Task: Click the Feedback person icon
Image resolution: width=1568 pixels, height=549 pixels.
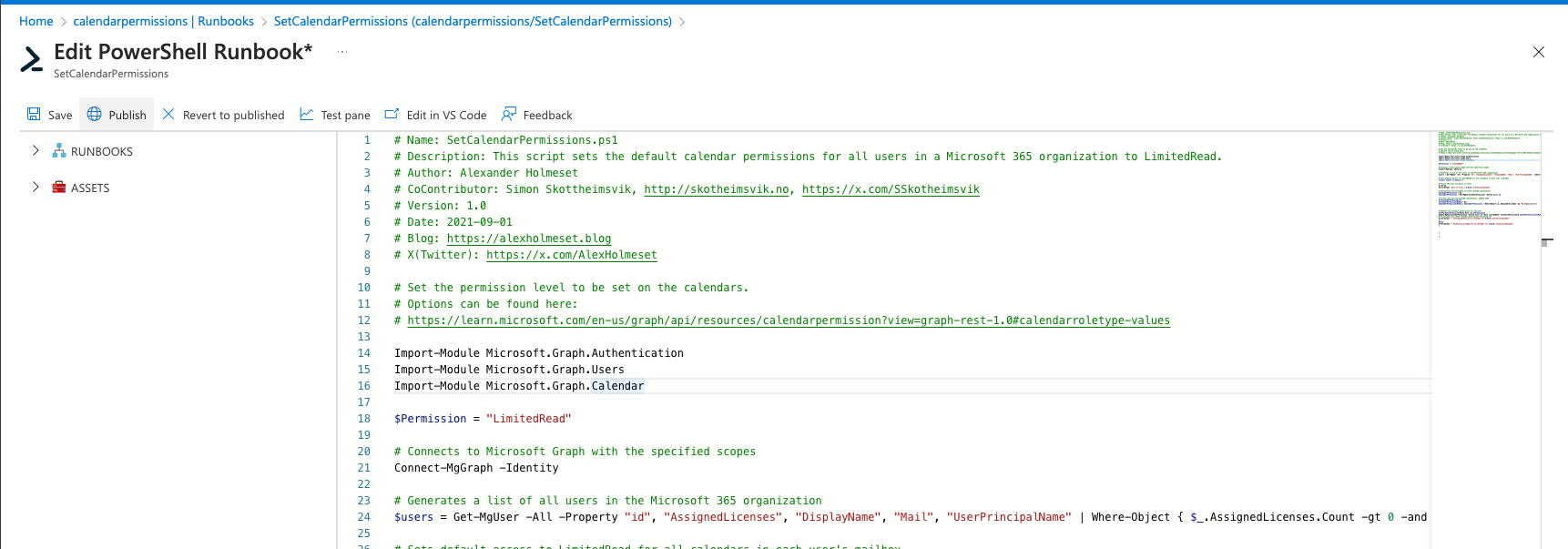Action: (x=509, y=115)
